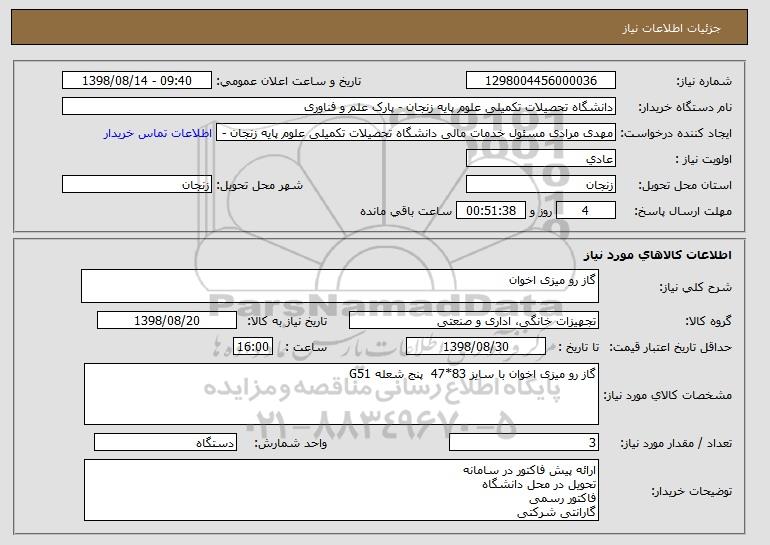The image size is (770, 545).
Task: Click the label تعداد / مقدار مورد نیاز
Action: (x=676, y=443)
